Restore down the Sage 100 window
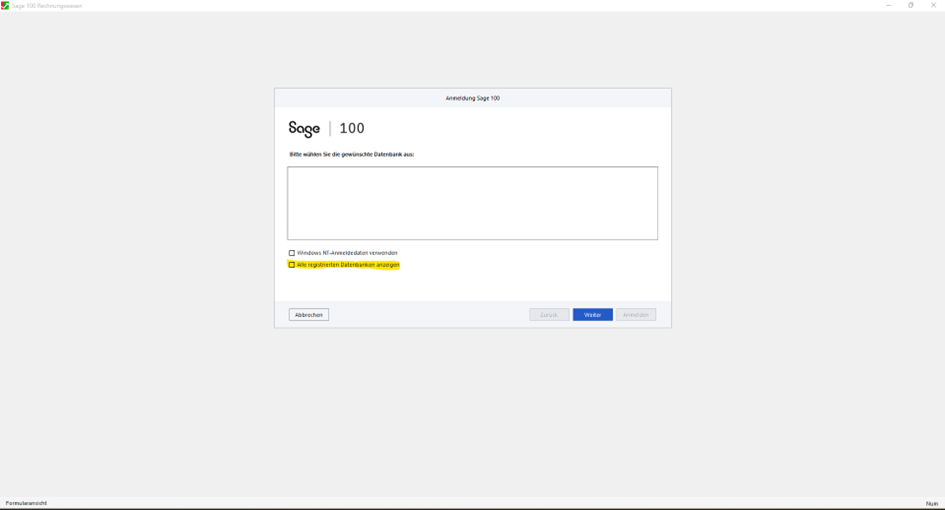 pos(911,5)
